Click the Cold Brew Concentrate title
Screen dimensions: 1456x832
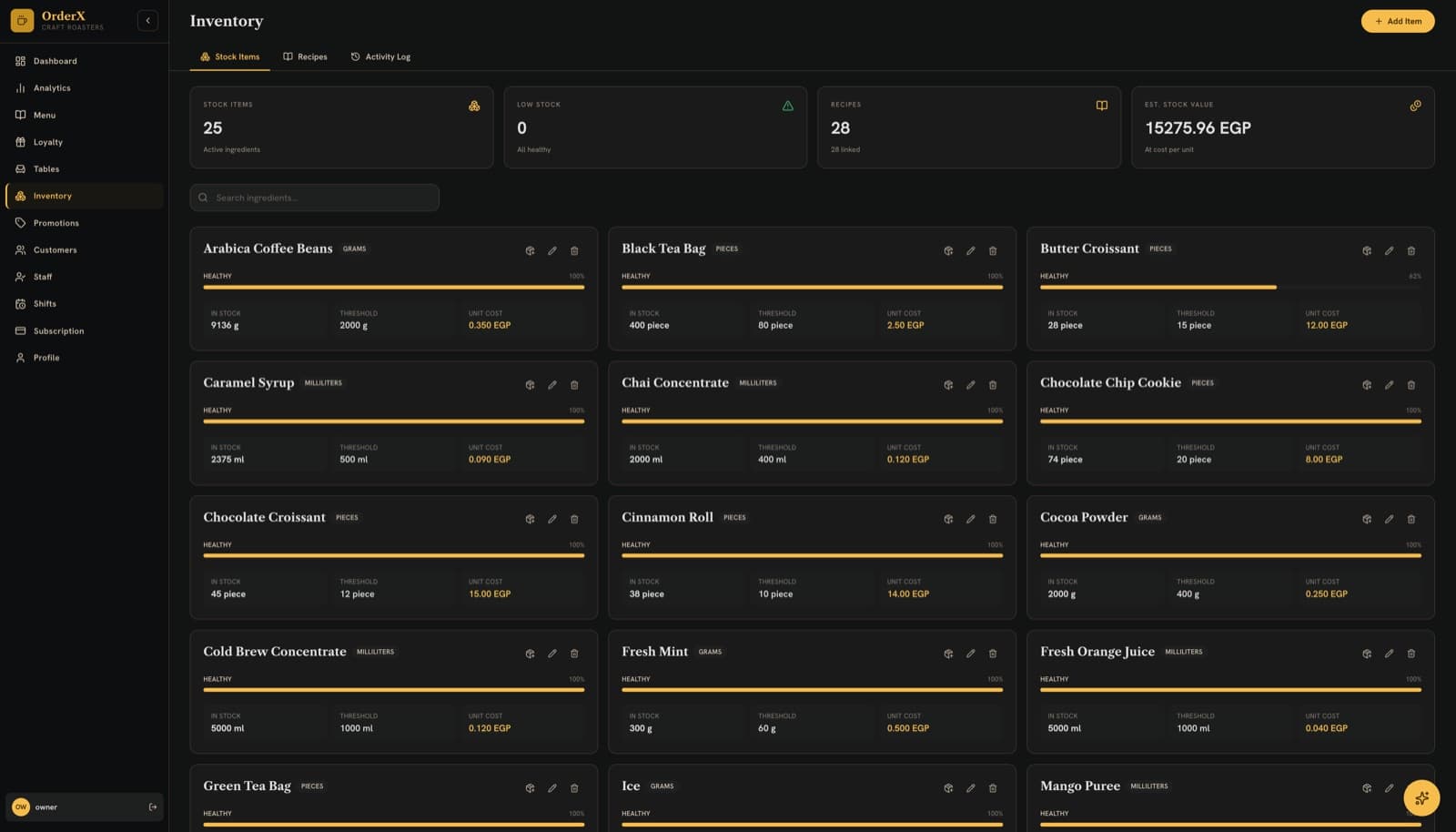[275, 652]
